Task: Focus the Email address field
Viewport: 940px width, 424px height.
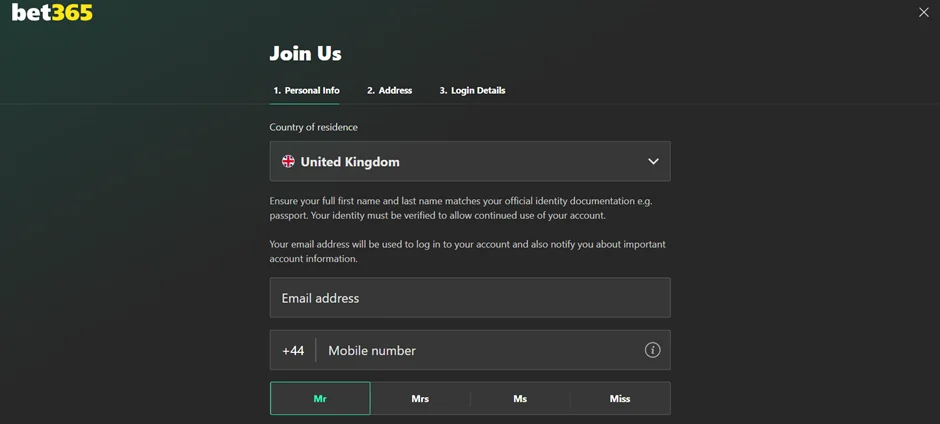Action: (469, 298)
